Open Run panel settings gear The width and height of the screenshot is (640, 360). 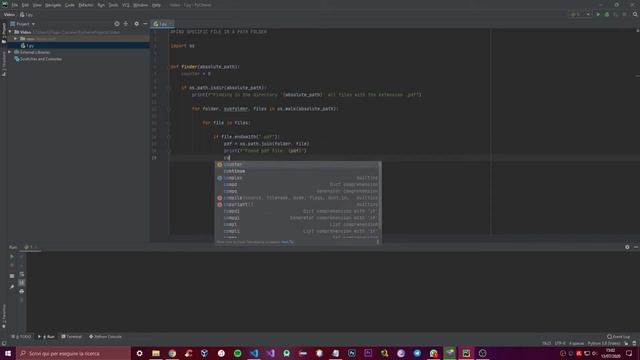(627, 247)
